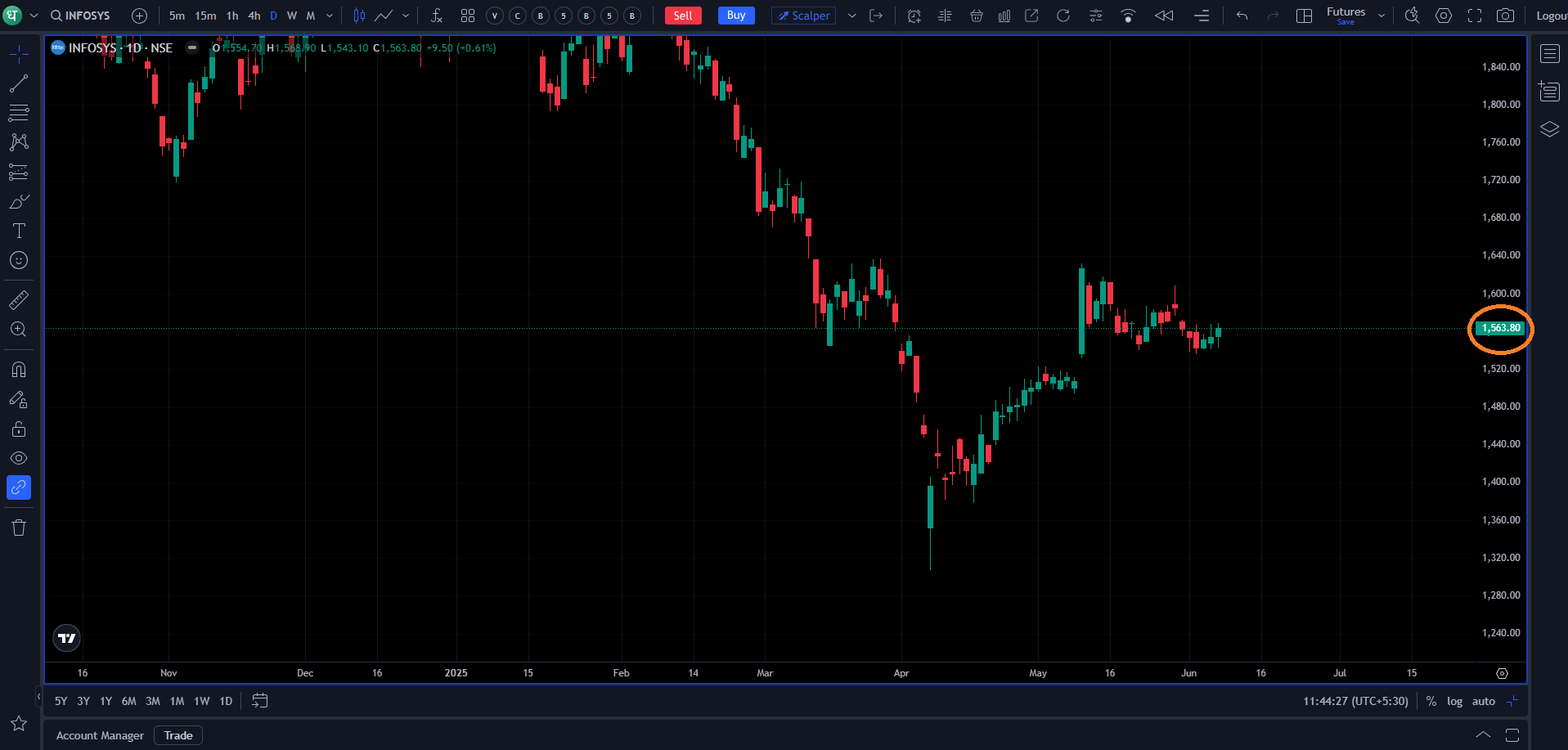Collapse the INFOSYS legend with minus button

[x=192, y=47]
